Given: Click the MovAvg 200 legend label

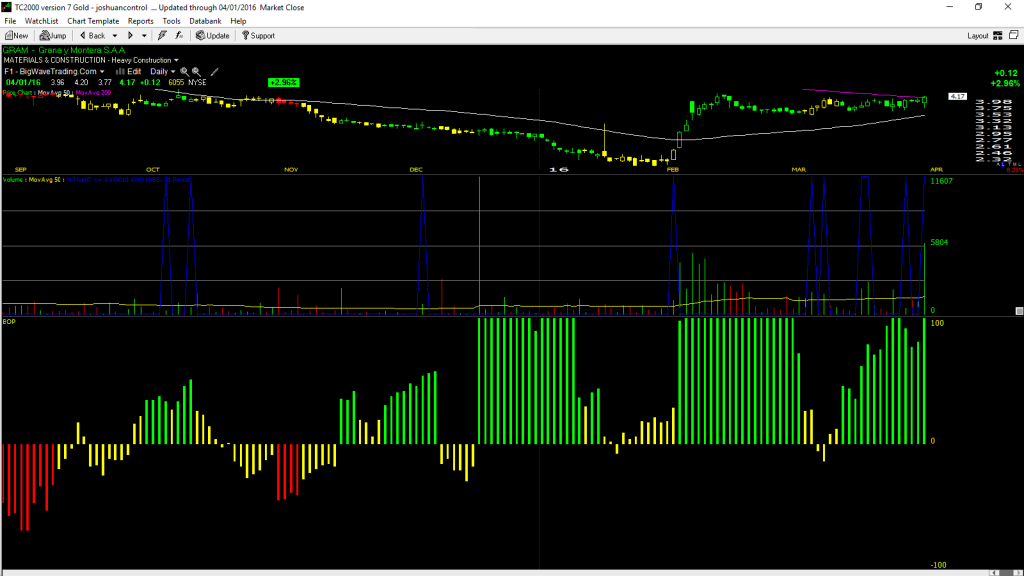Looking at the screenshot, I should (93, 93).
